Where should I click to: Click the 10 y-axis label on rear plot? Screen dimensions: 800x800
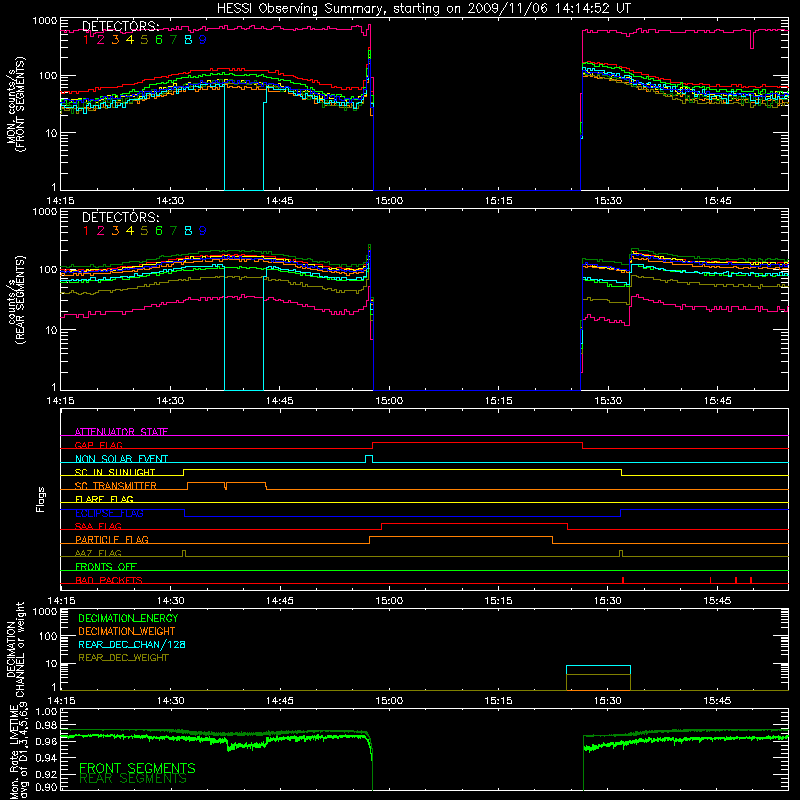[51, 330]
